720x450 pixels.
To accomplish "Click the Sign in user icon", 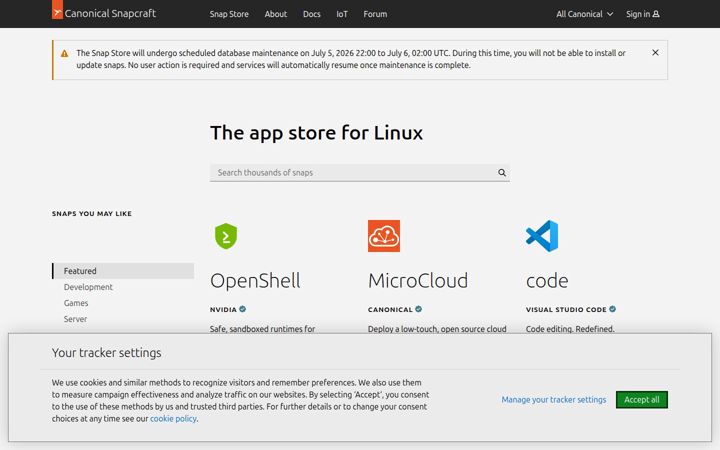I will [x=656, y=14].
